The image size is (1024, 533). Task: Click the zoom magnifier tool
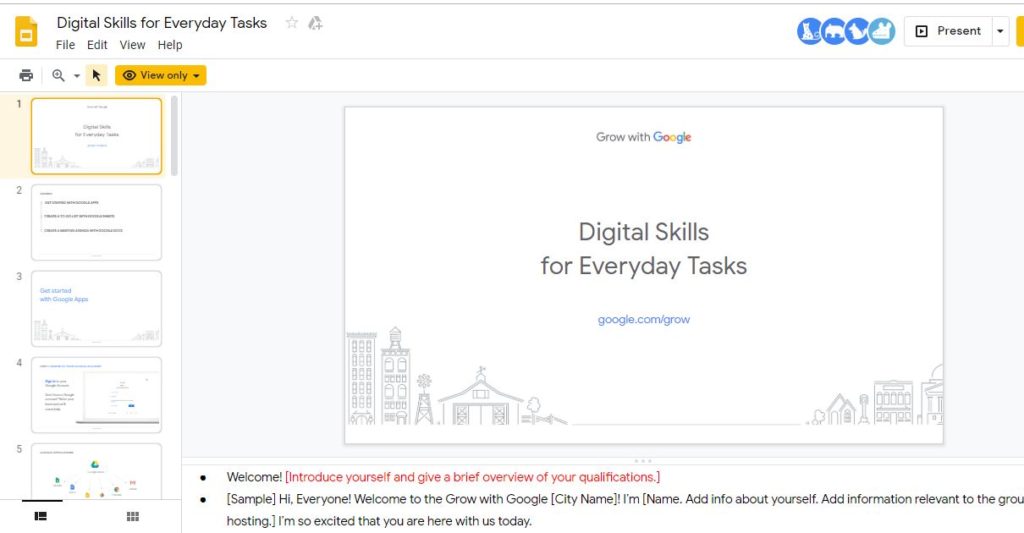(x=58, y=75)
